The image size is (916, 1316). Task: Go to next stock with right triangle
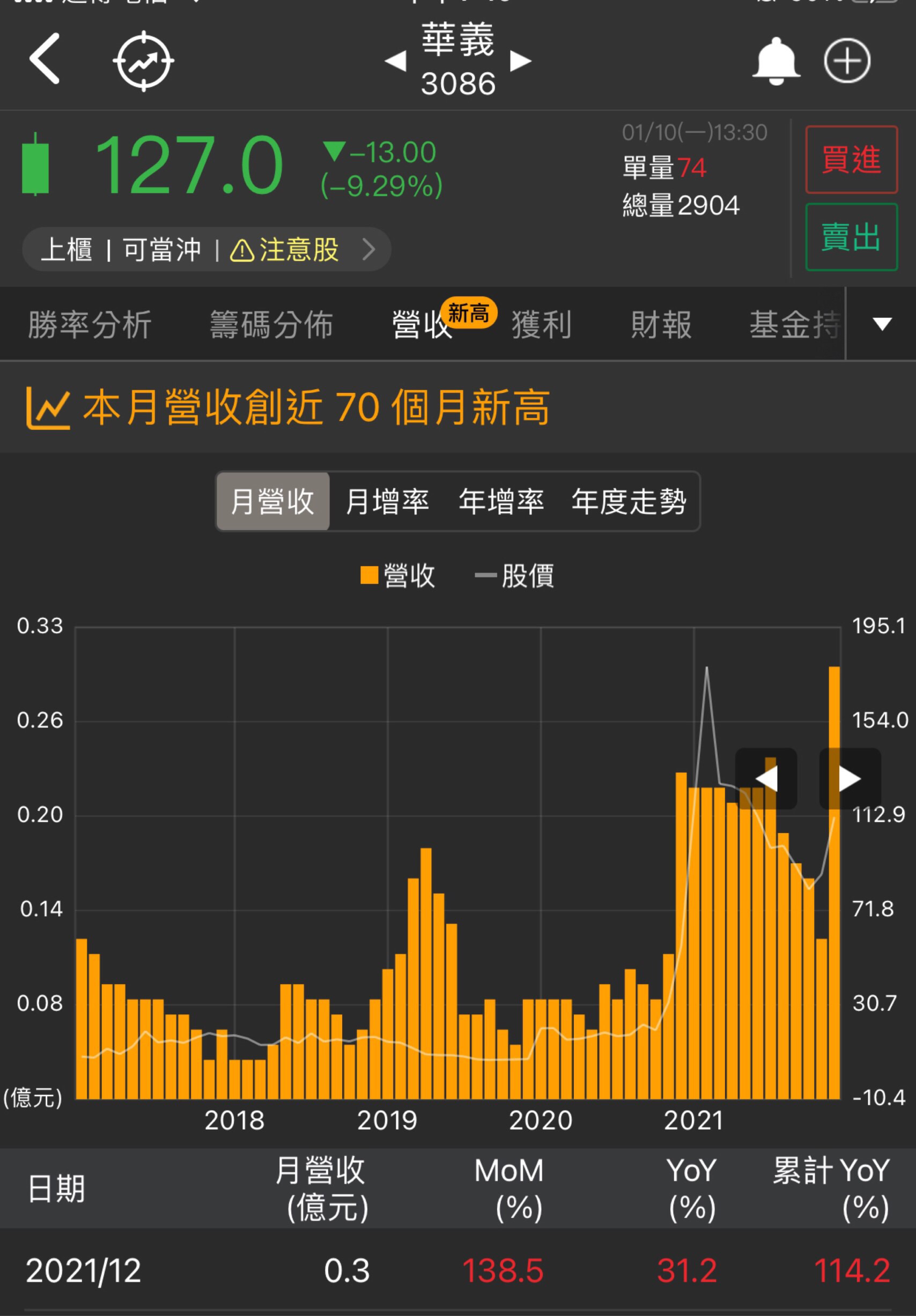pos(520,61)
